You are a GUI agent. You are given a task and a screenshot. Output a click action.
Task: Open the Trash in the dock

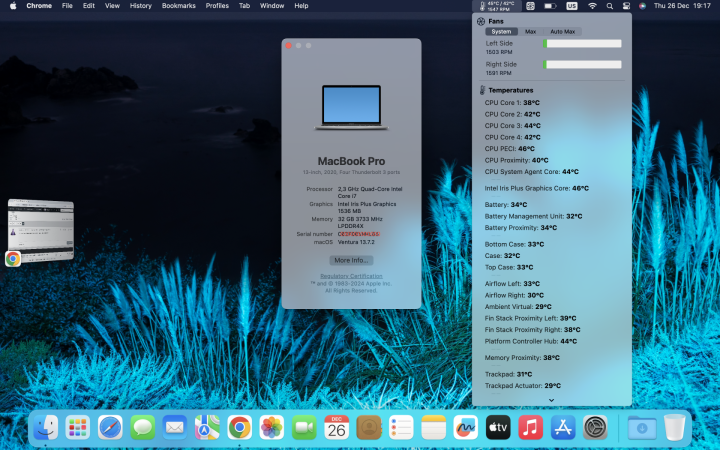pos(675,427)
